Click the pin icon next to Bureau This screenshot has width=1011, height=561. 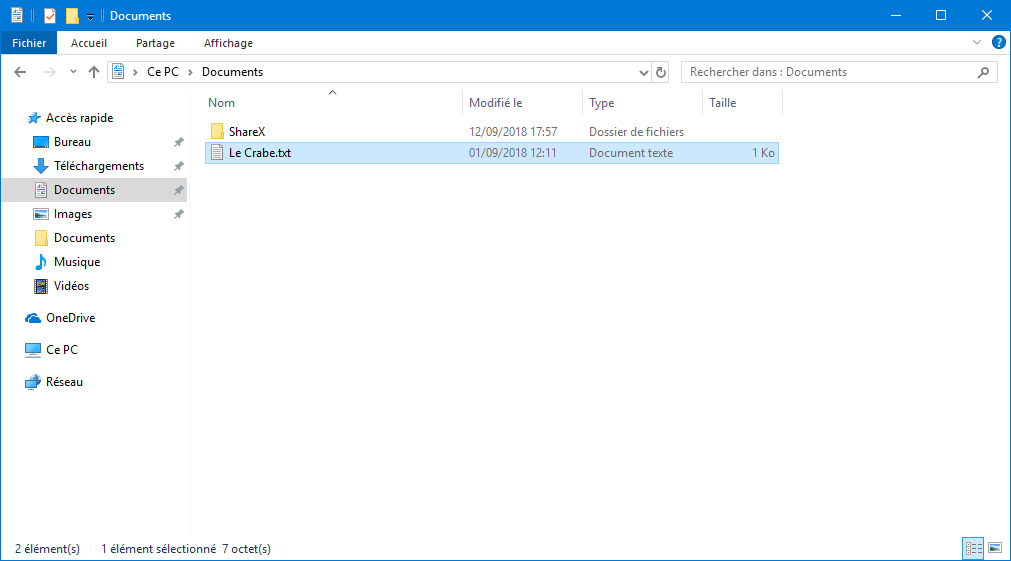tap(179, 142)
